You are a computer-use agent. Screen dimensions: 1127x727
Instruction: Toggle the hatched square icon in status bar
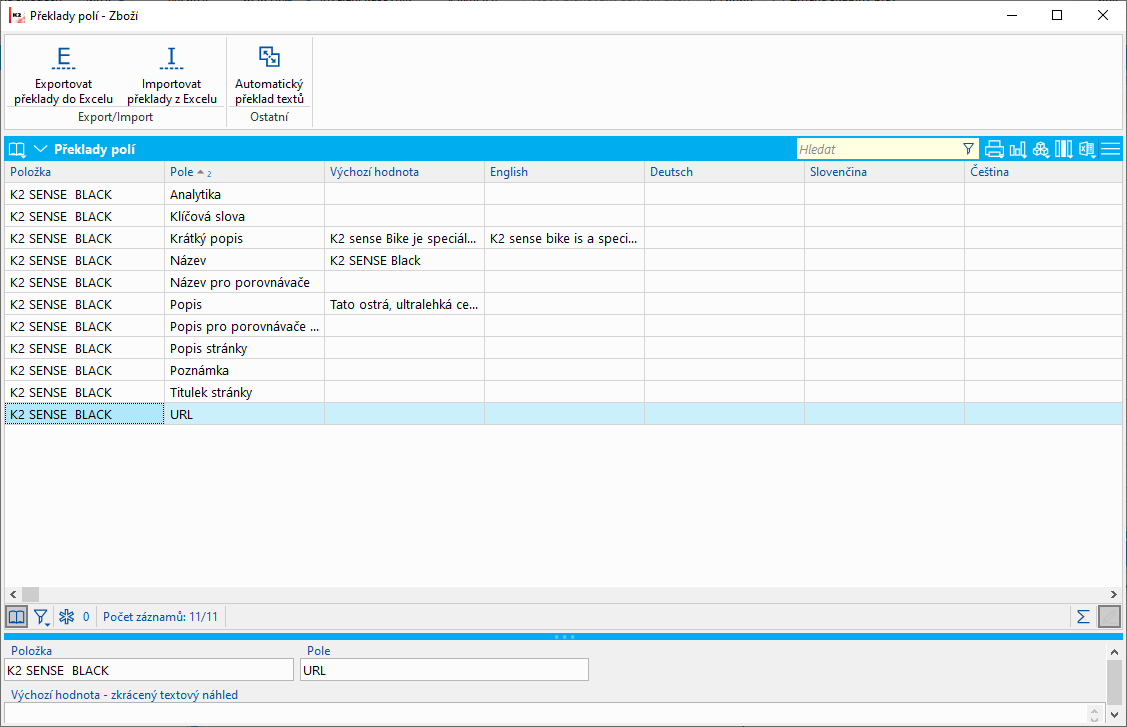point(1110,616)
